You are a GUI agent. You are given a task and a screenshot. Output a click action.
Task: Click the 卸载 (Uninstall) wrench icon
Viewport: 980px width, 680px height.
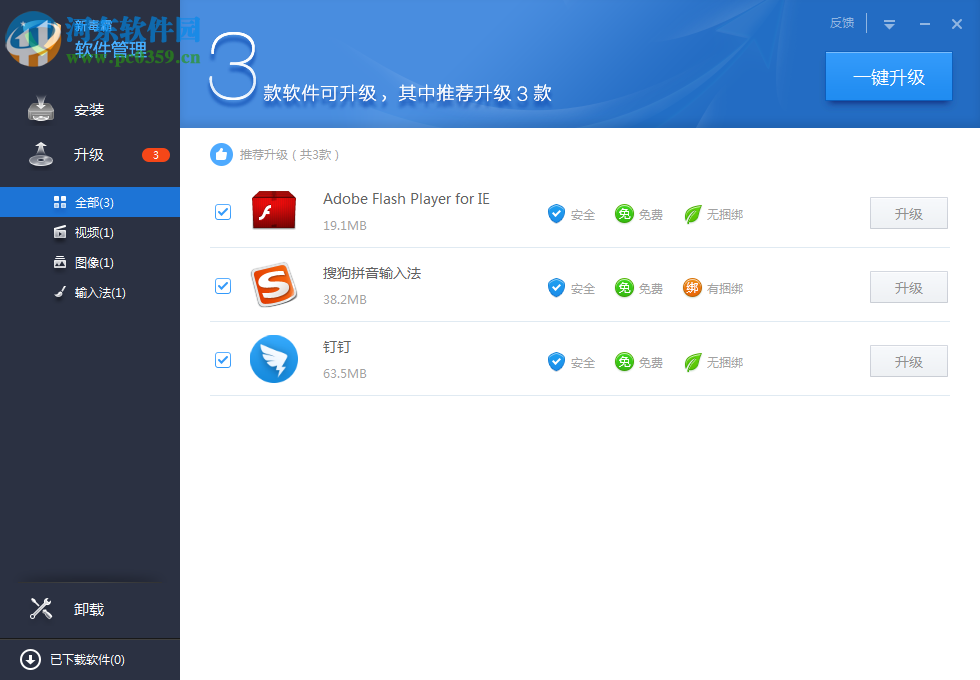click(40, 608)
